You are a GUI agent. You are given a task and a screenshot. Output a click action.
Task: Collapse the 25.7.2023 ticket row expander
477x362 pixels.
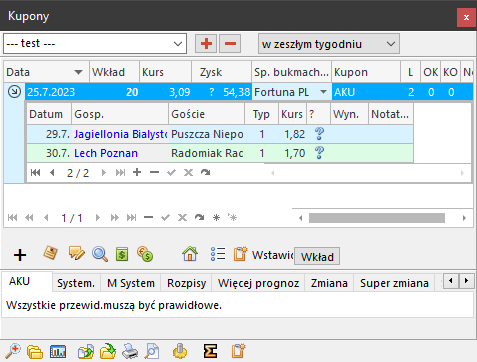coord(14,92)
